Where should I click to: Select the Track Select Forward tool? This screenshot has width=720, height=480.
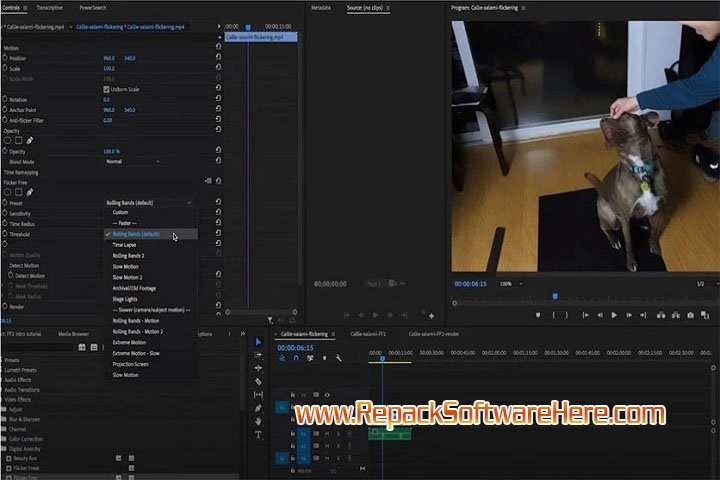pos(258,355)
